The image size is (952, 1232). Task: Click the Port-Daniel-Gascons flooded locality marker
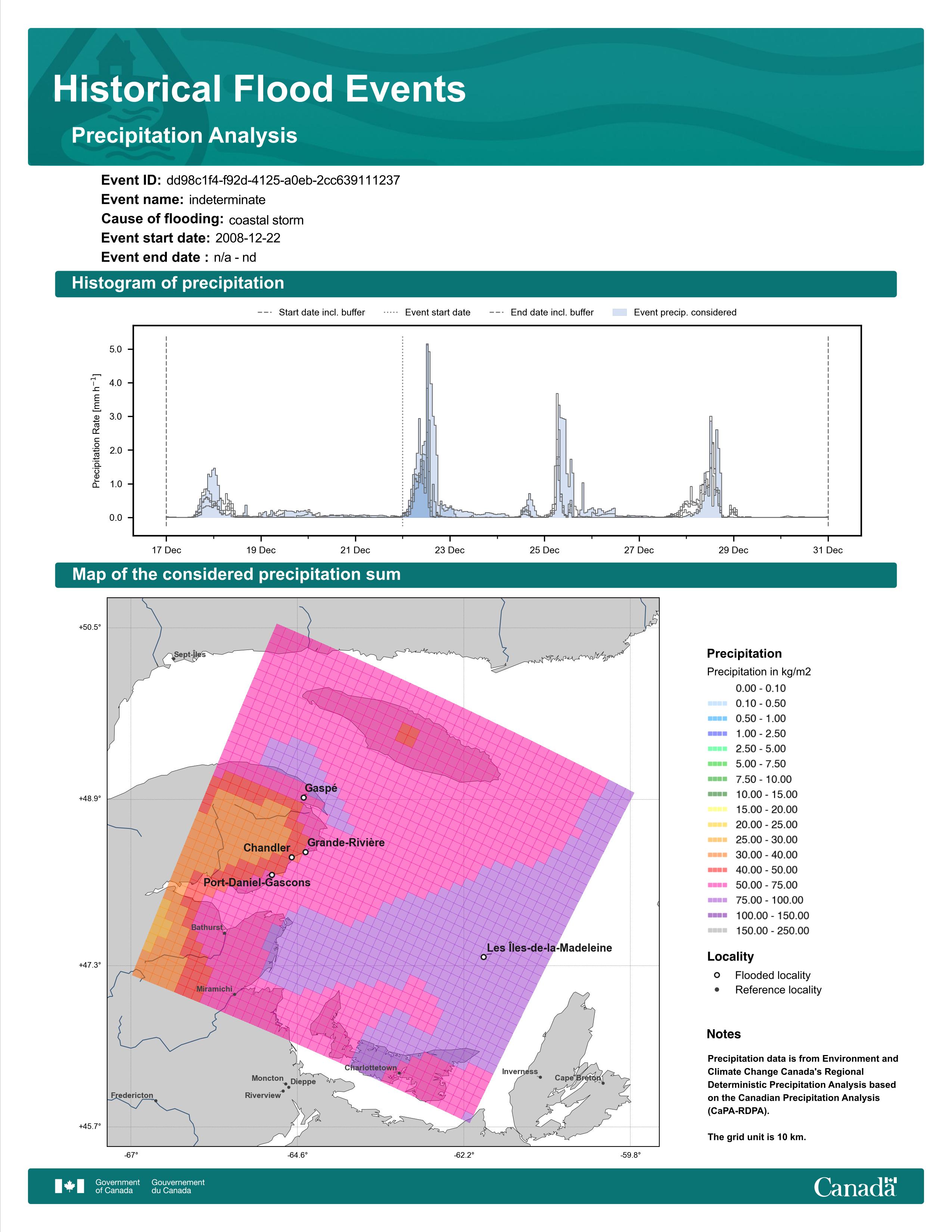tap(272, 875)
